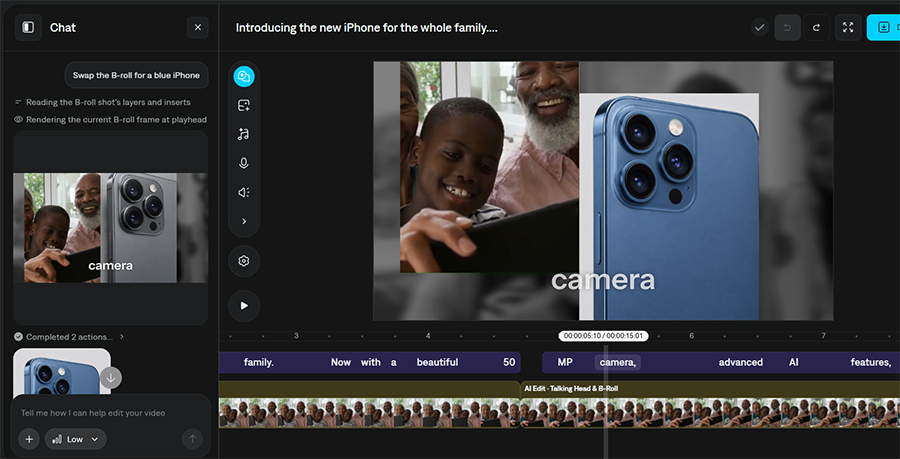The image size is (900, 459).
Task: Open the AI chat tool in toolbar
Action: [x=244, y=76]
